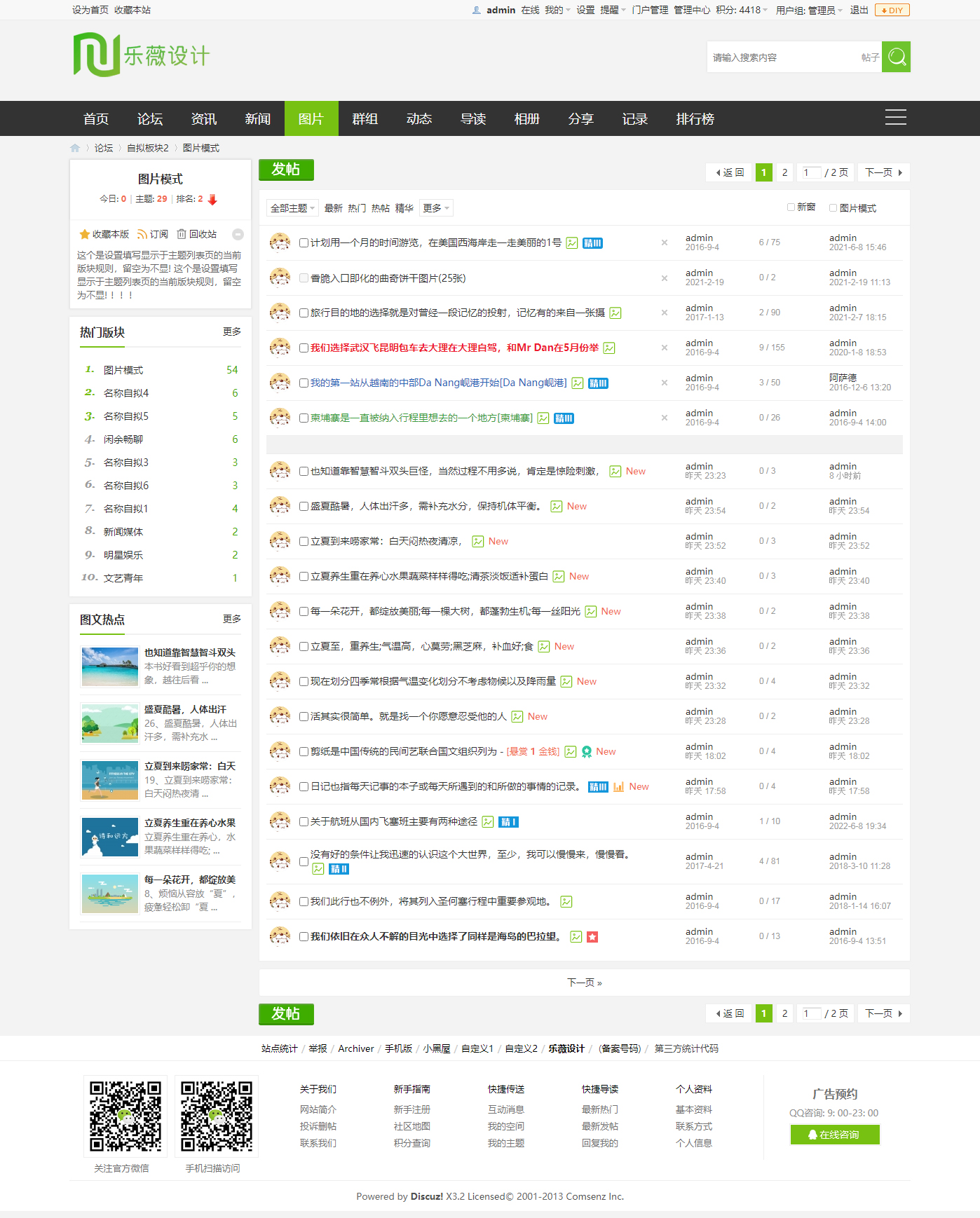Check the box for thread 盛夏酷暑
This screenshot has width=980, height=1218.
pos(304,506)
